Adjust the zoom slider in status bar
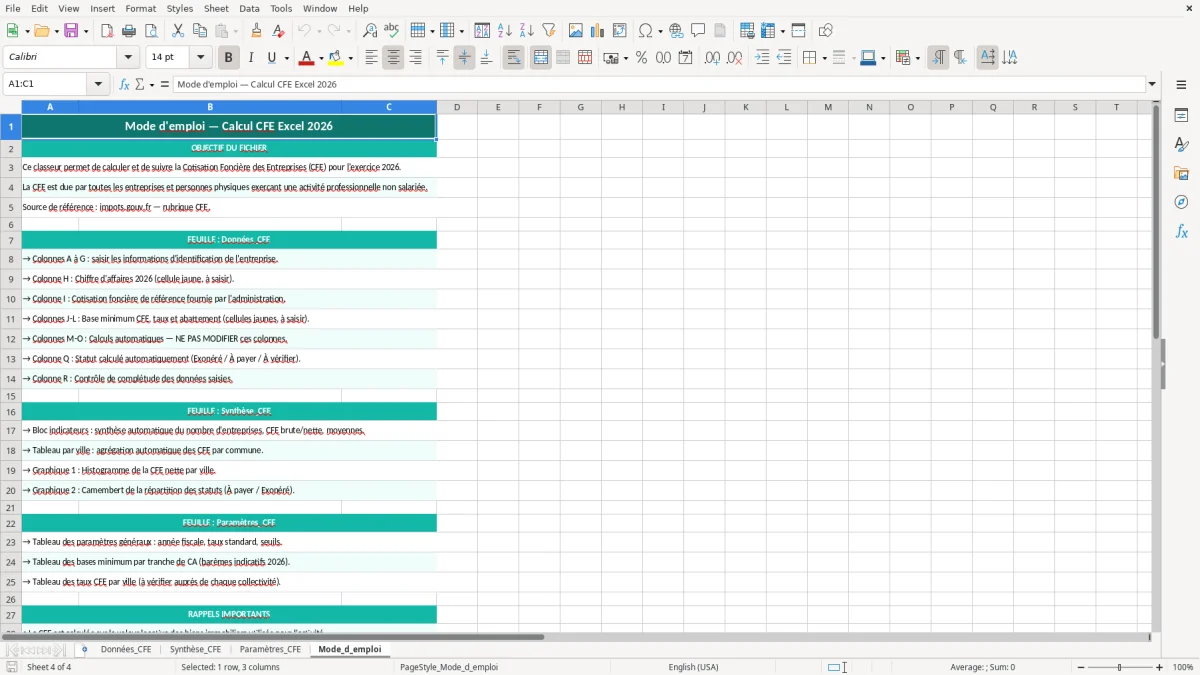1200x675 pixels. pos(1119,667)
